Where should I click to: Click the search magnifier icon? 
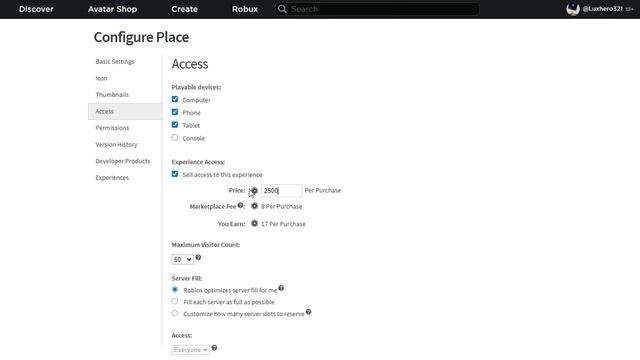coord(282,9)
